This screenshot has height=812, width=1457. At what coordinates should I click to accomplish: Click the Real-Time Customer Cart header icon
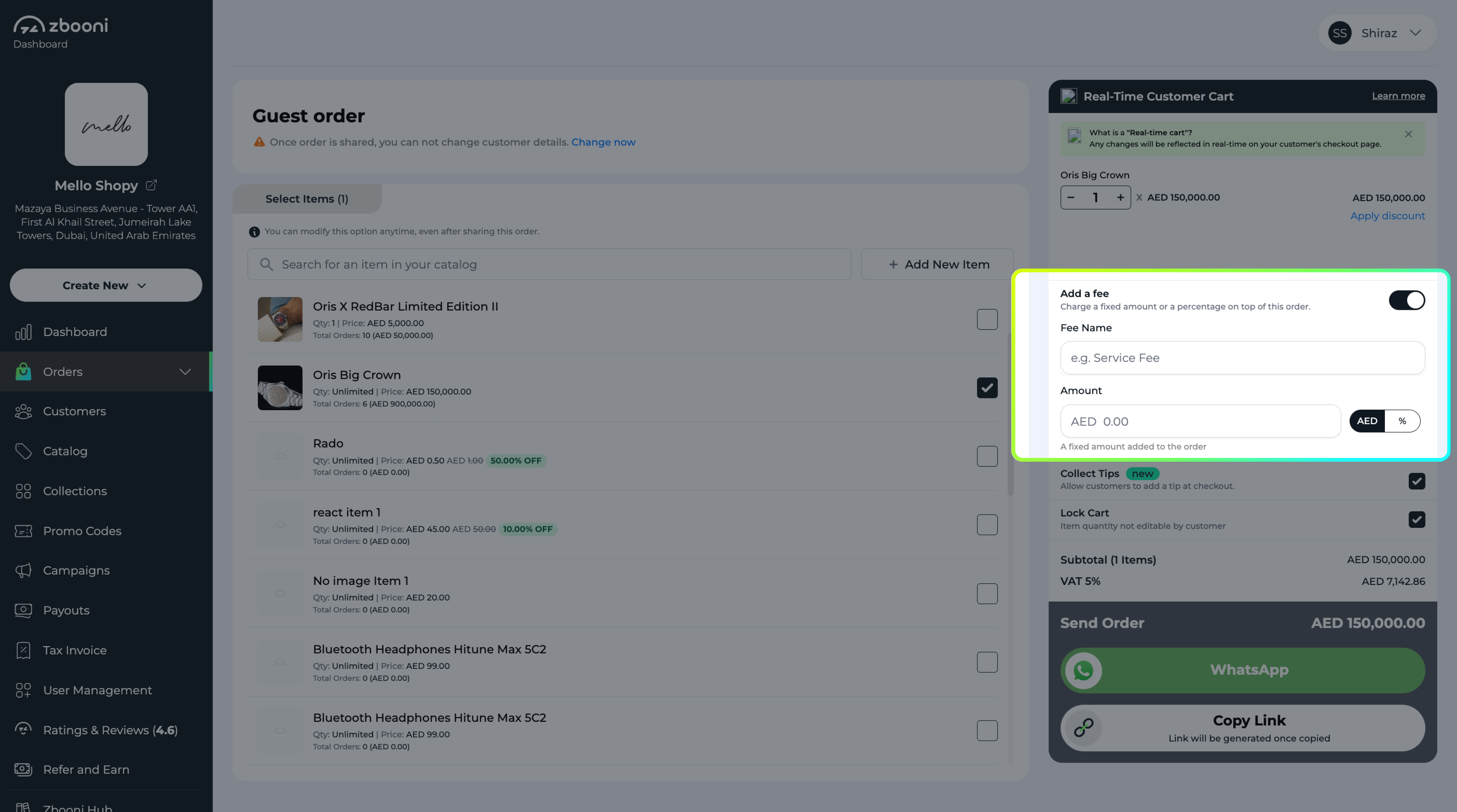[1068, 96]
